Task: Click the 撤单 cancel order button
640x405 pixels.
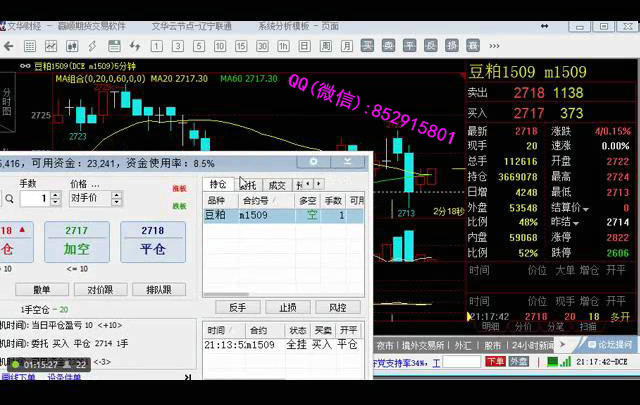Action: click(42, 289)
